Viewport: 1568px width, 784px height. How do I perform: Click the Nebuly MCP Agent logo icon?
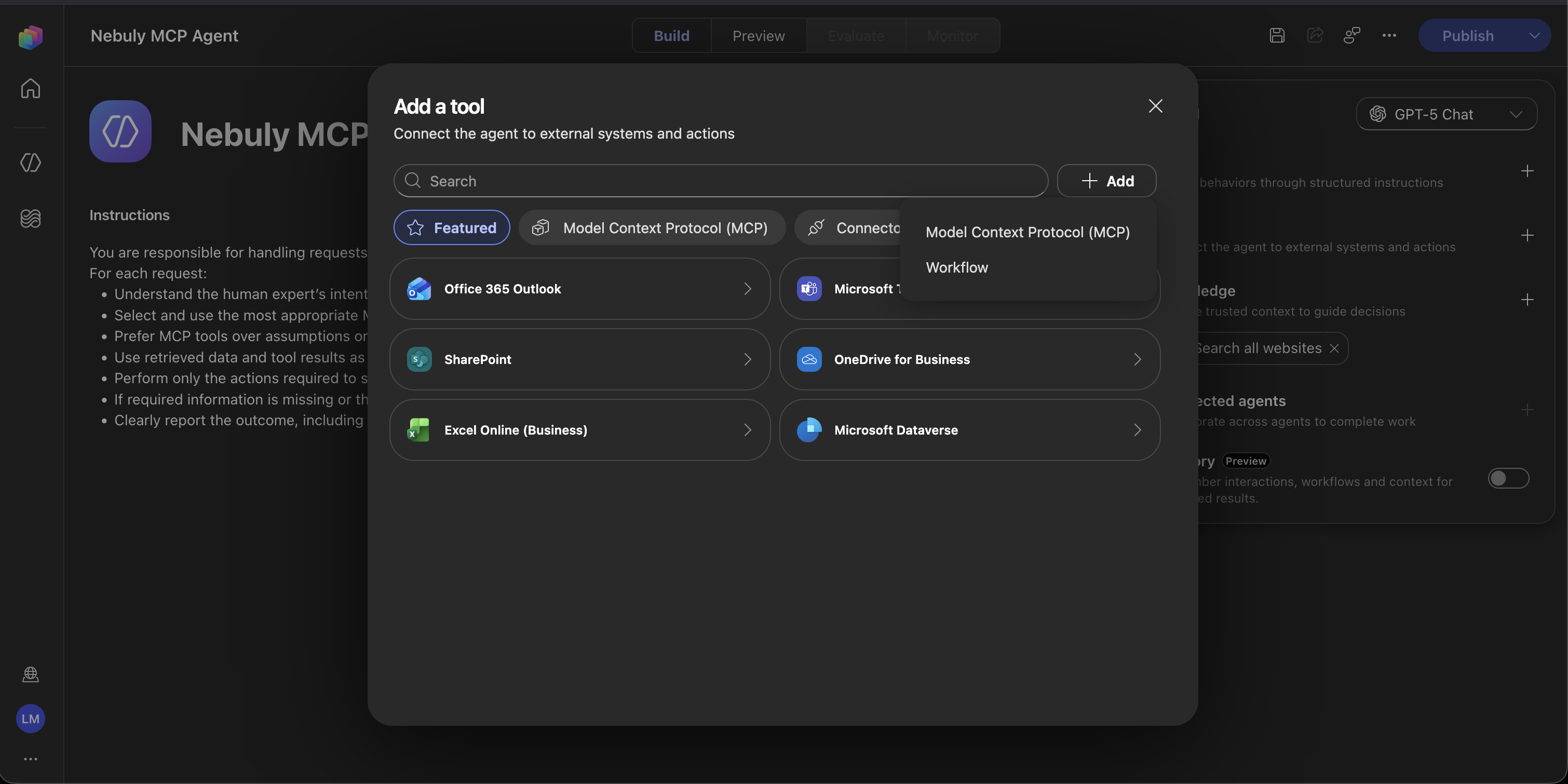pos(120,131)
